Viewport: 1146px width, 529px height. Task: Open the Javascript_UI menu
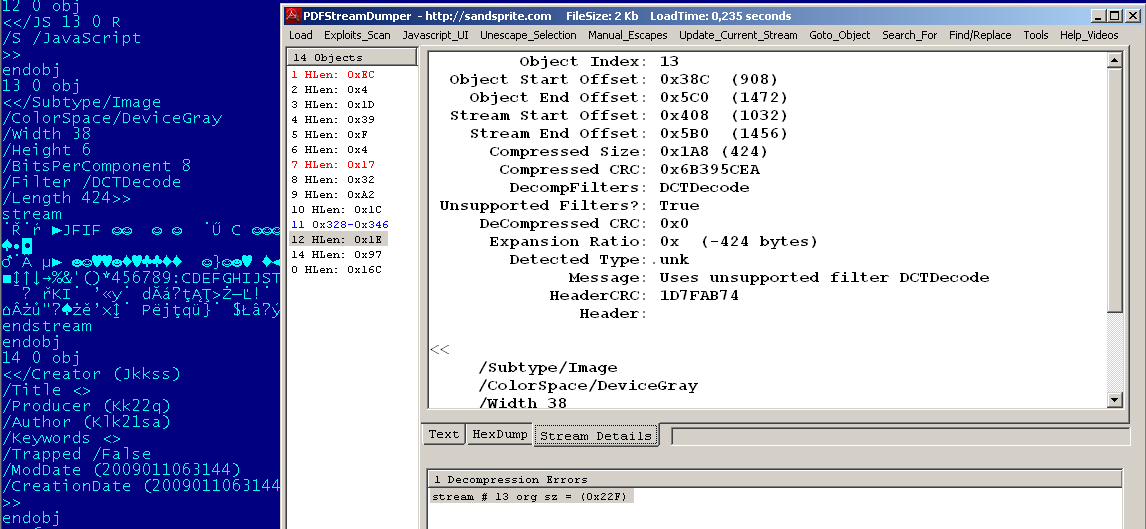(x=435, y=35)
